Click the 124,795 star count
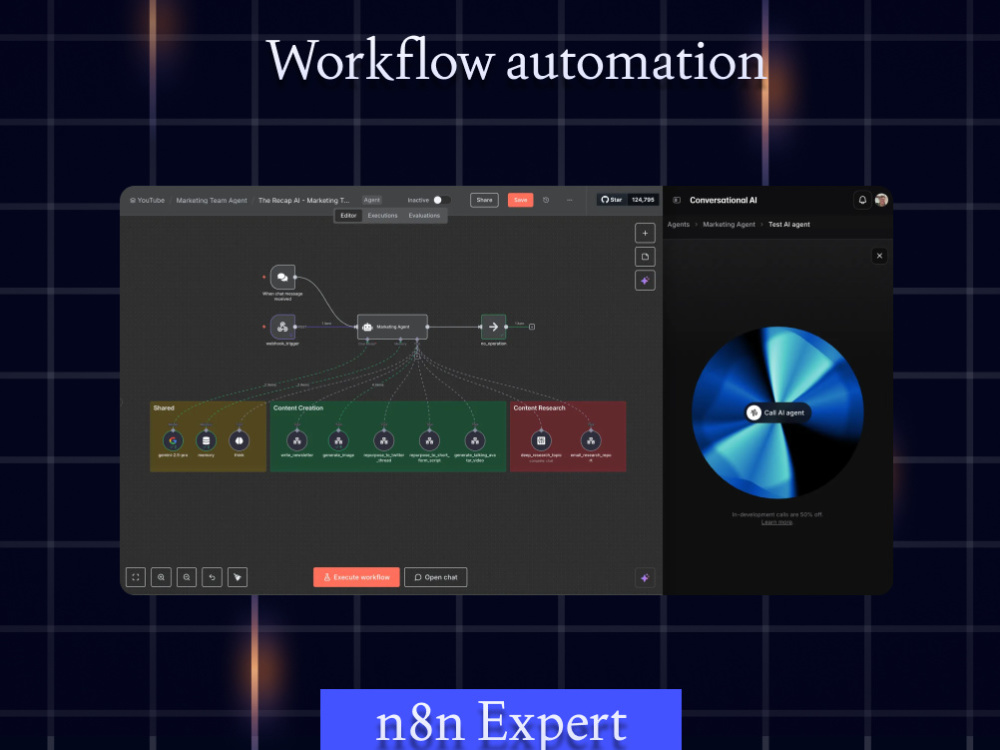Viewport: 1000px width, 750px height. click(643, 200)
